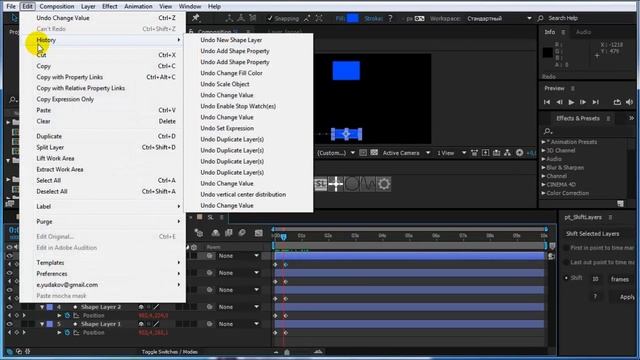Image resolution: width=640 pixels, height=360 pixels.
Task: Open the Info panel menu icon
Action: (x=563, y=32)
